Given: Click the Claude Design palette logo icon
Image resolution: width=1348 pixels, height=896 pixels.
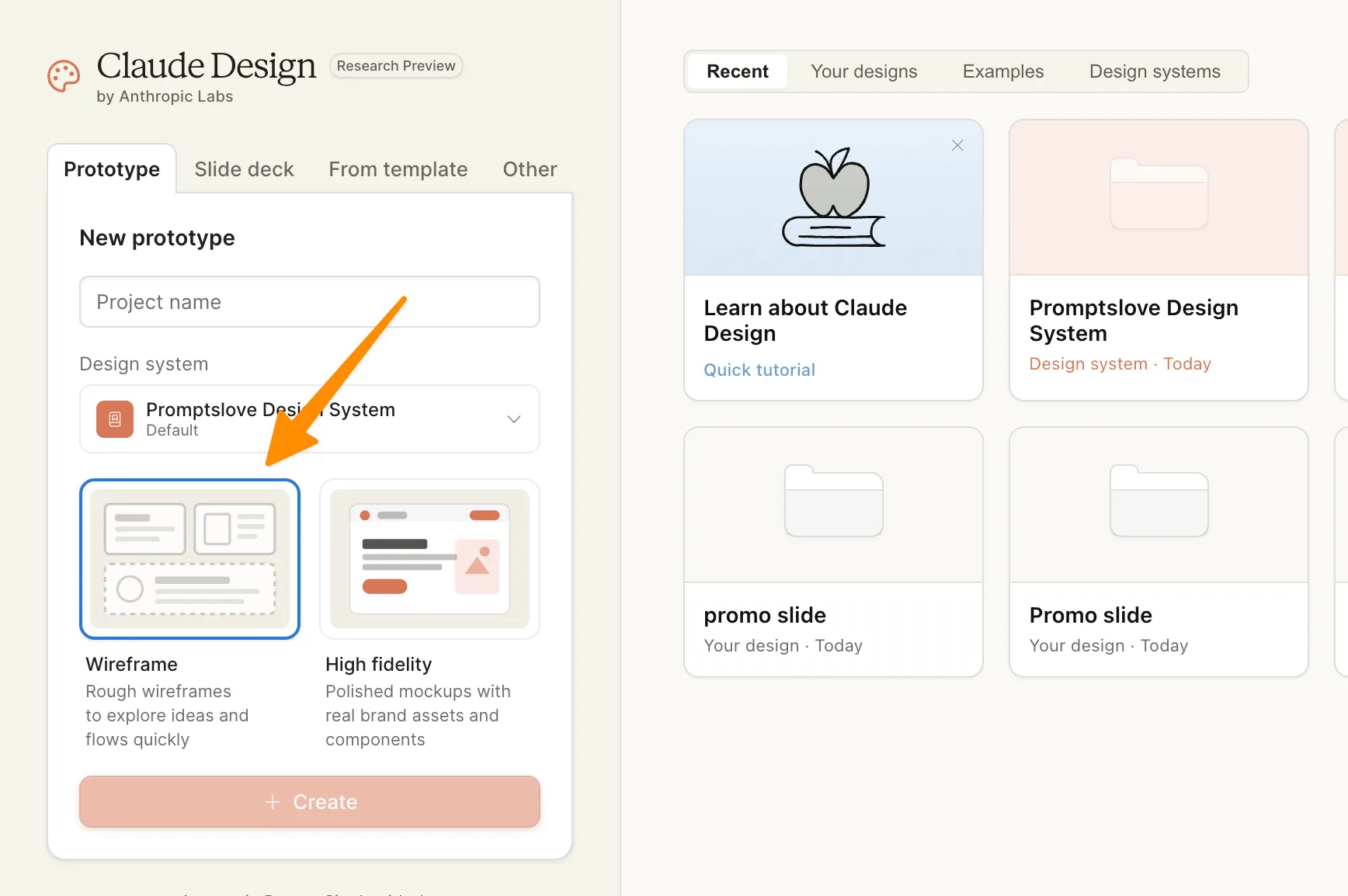Looking at the screenshot, I should tap(64, 76).
